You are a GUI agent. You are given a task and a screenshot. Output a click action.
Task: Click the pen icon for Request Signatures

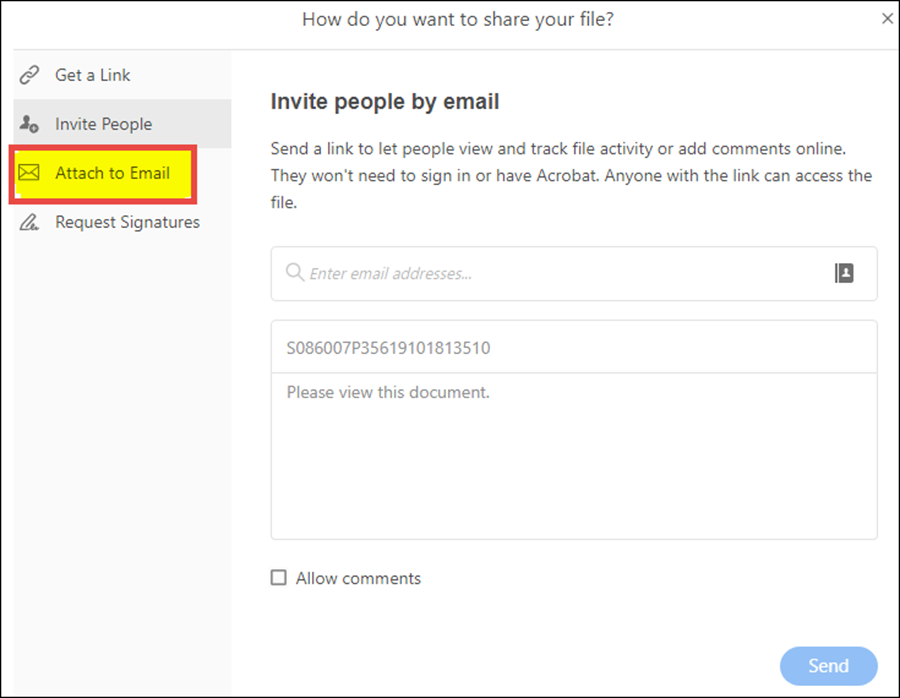[29, 222]
